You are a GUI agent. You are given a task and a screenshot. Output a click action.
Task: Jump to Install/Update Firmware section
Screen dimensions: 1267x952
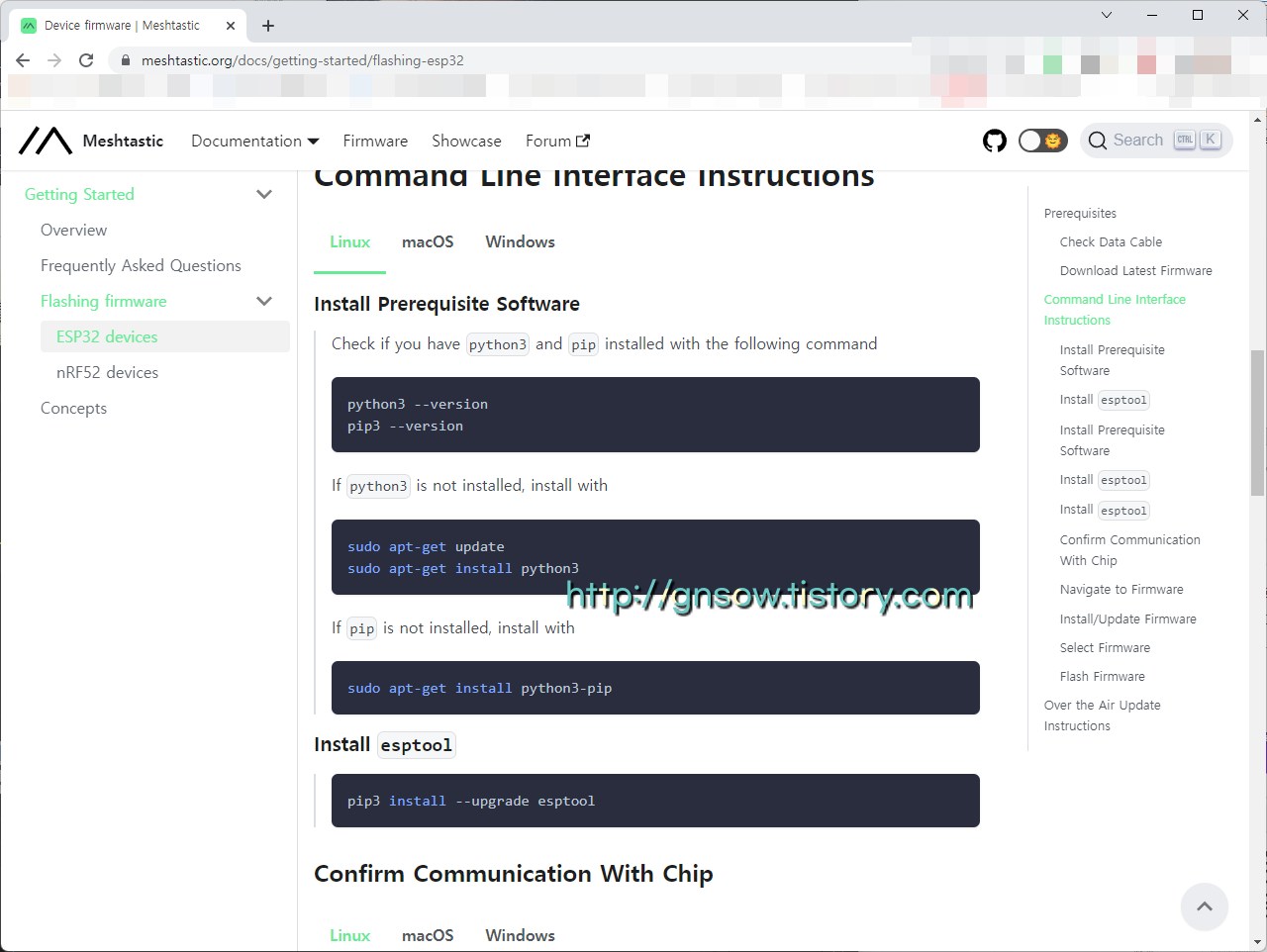(x=1127, y=619)
